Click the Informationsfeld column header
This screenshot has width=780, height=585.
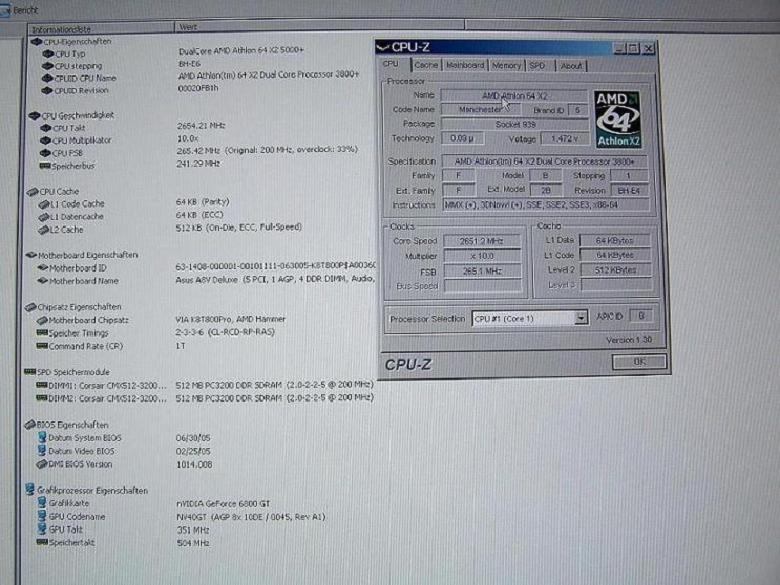(x=101, y=29)
